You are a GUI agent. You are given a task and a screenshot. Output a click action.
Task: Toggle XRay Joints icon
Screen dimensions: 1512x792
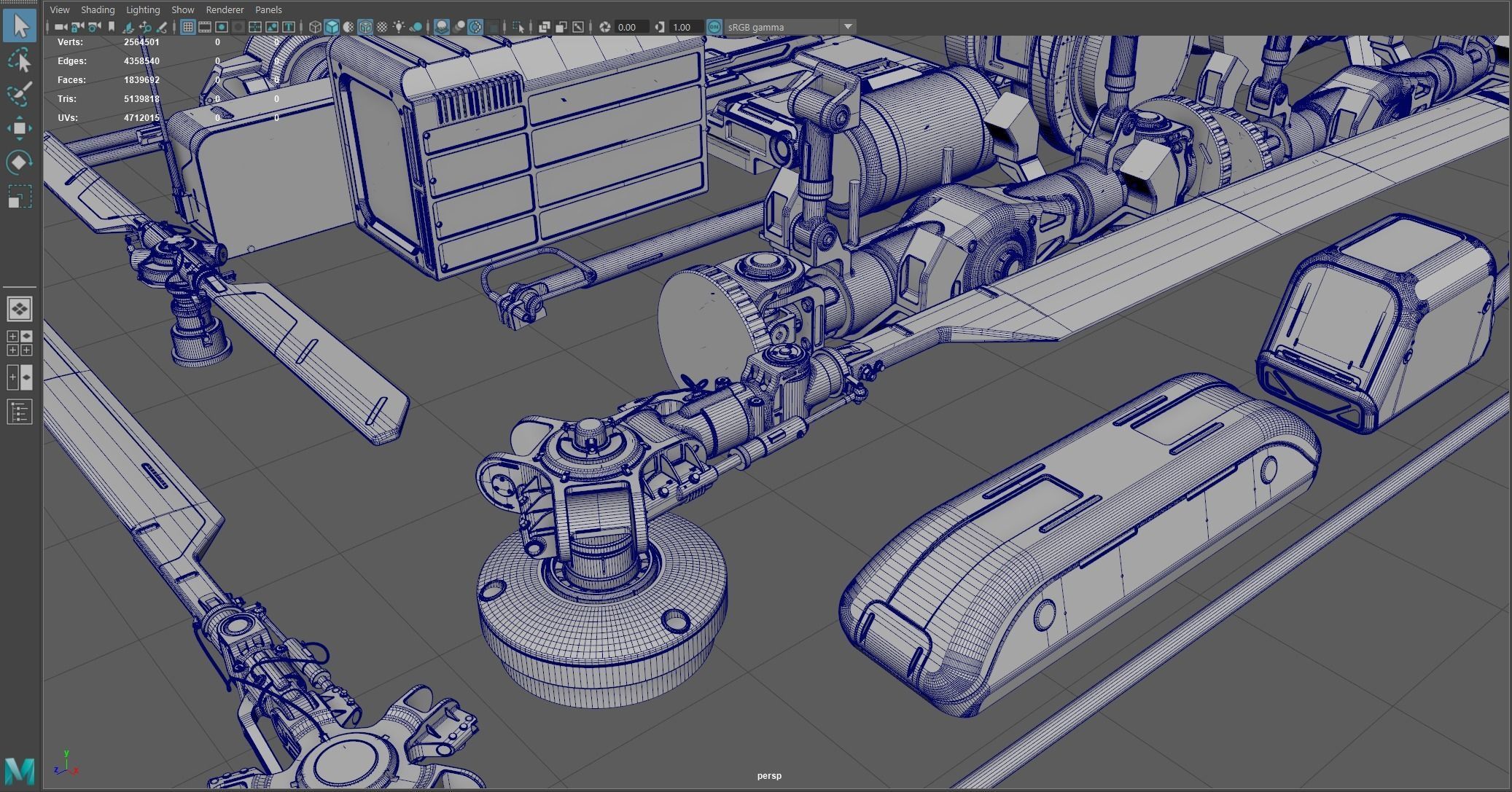(x=578, y=27)
